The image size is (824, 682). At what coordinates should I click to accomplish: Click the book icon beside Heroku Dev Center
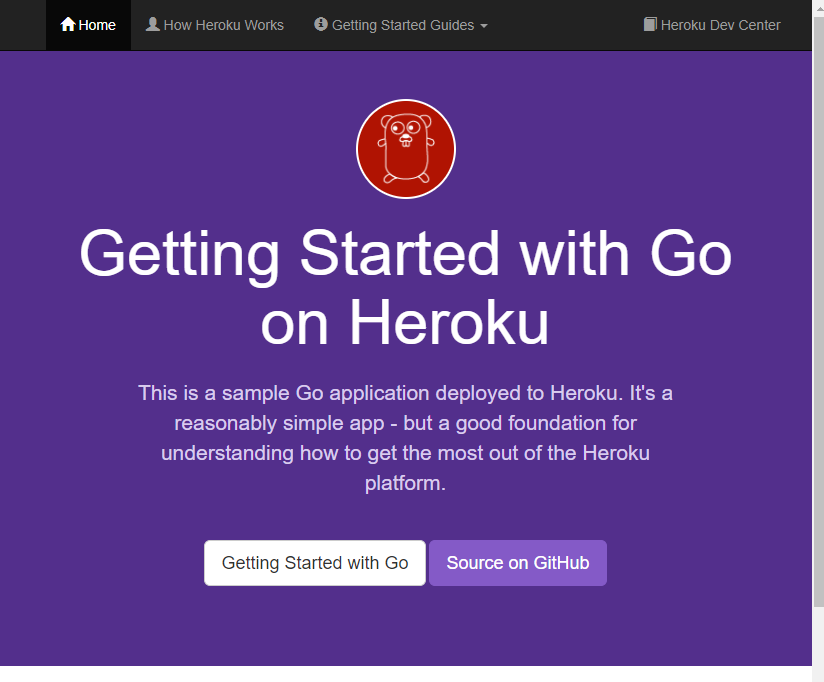pos(650,24)
